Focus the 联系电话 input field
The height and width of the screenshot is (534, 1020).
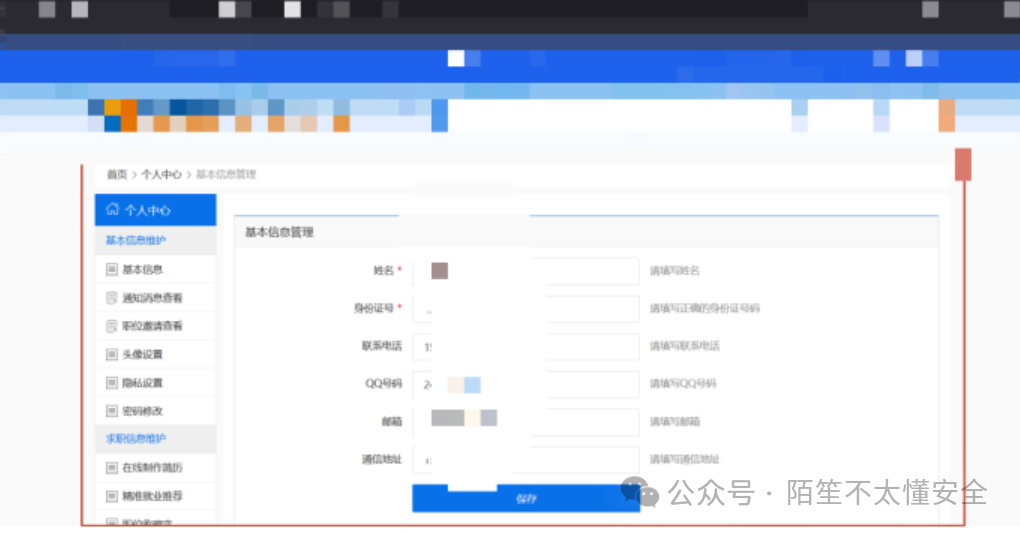pos(526,346)
